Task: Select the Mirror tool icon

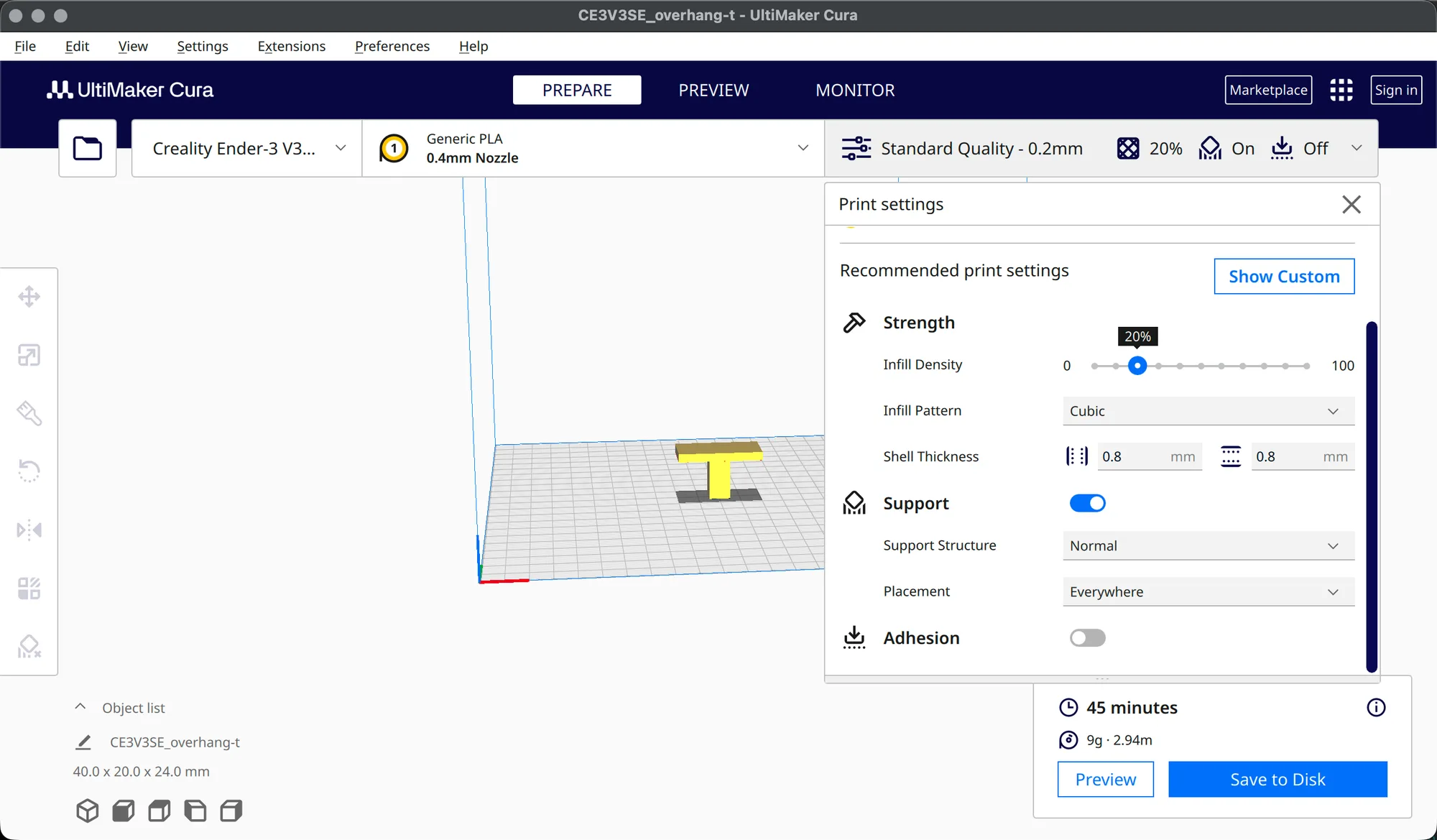Action: point(29,530)
